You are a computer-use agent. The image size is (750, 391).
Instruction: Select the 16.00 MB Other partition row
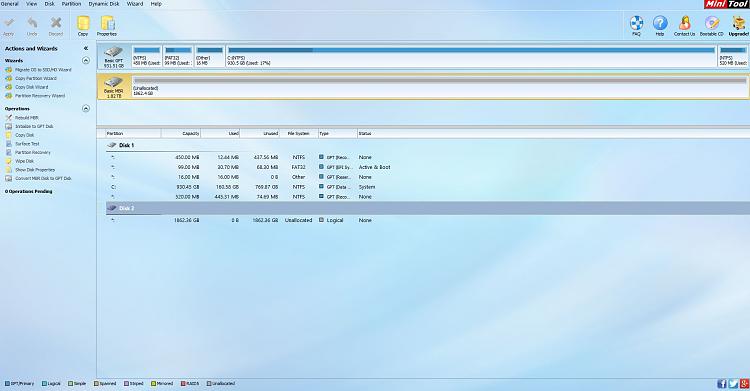point(428,177)
